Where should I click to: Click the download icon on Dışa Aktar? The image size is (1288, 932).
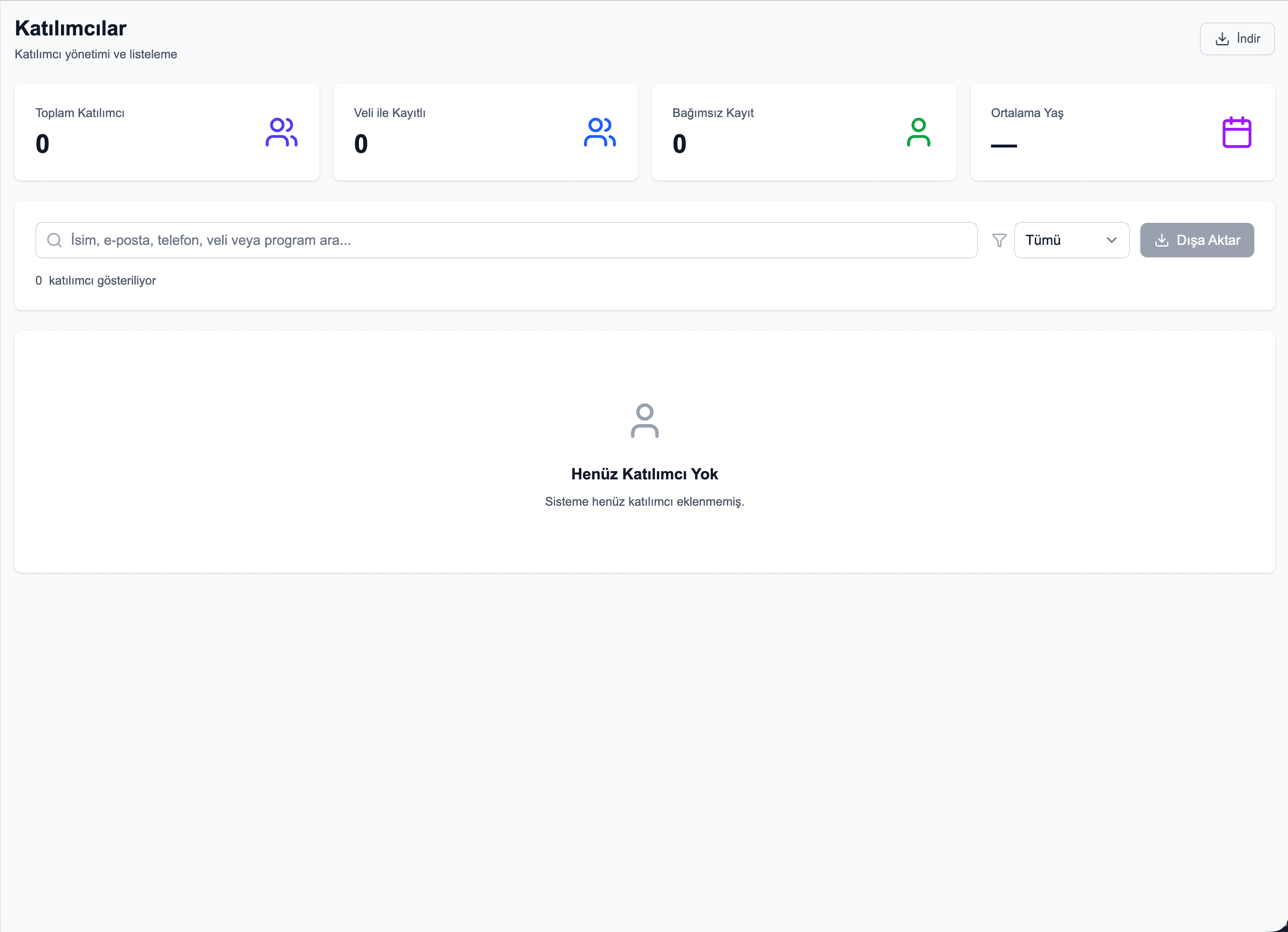1162,240
